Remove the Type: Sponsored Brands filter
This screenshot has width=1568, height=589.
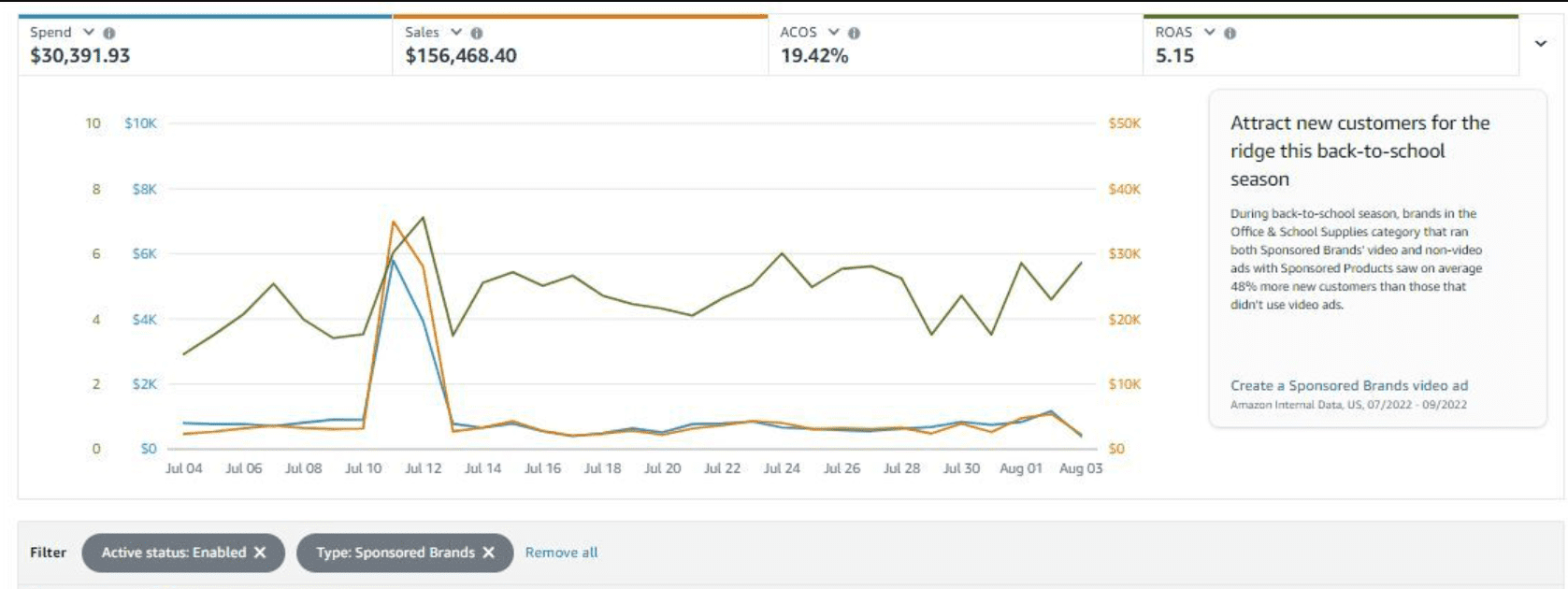488,553
